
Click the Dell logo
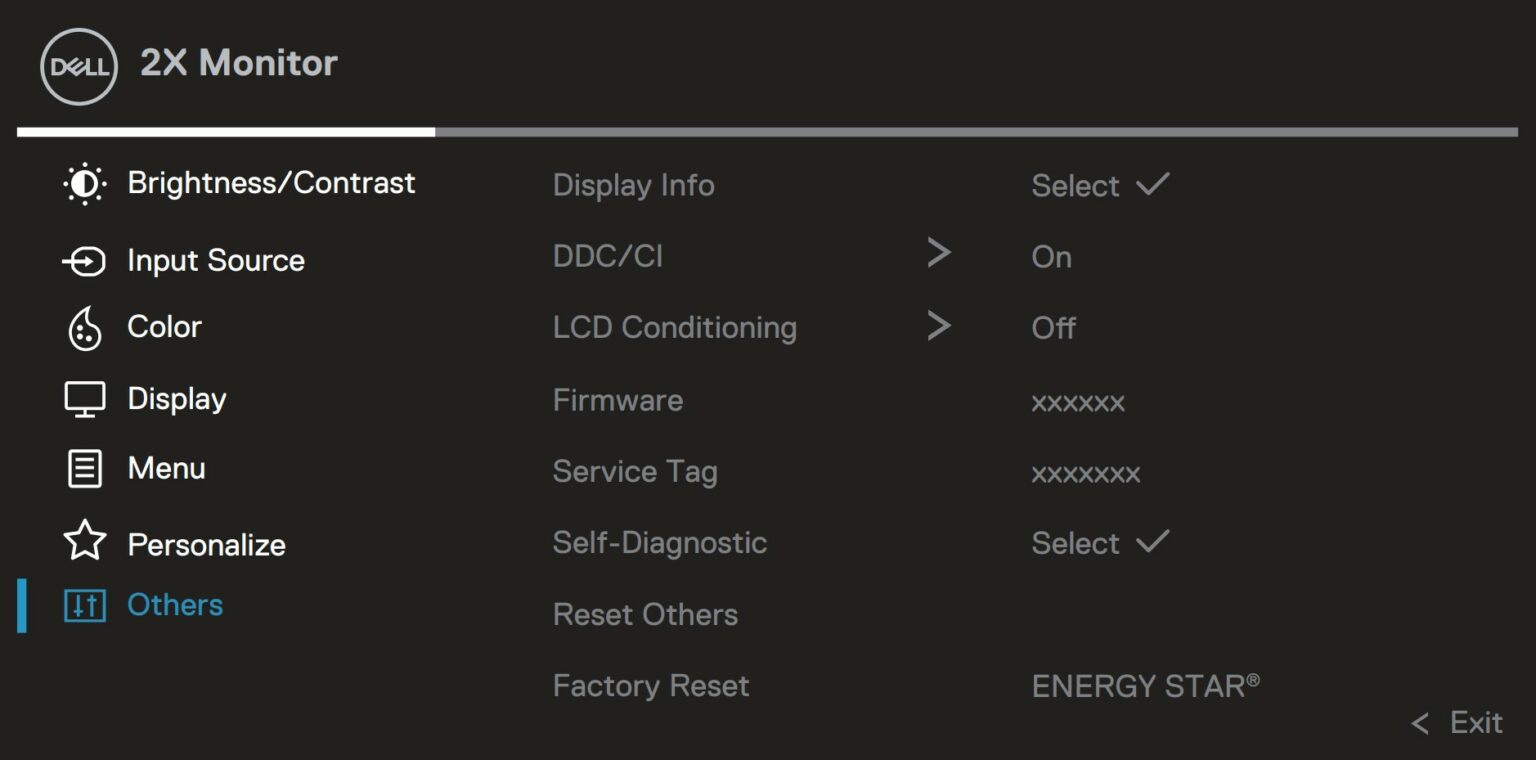(x=77, y=64)
